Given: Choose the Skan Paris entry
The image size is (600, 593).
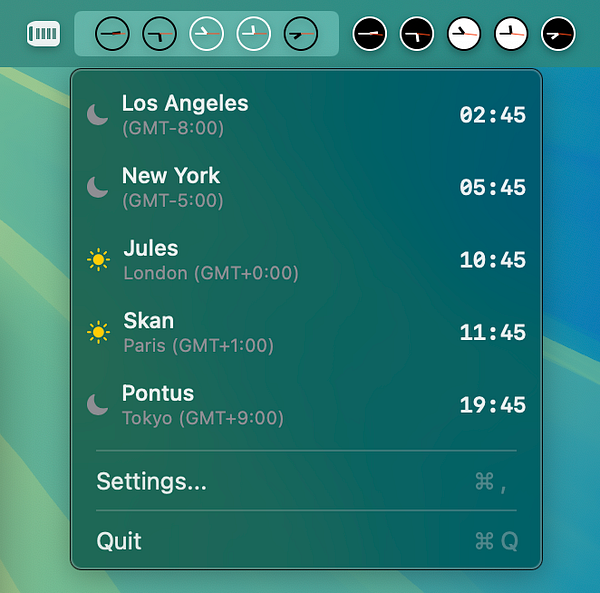Looking at the screenshot, I should (306, 332).
